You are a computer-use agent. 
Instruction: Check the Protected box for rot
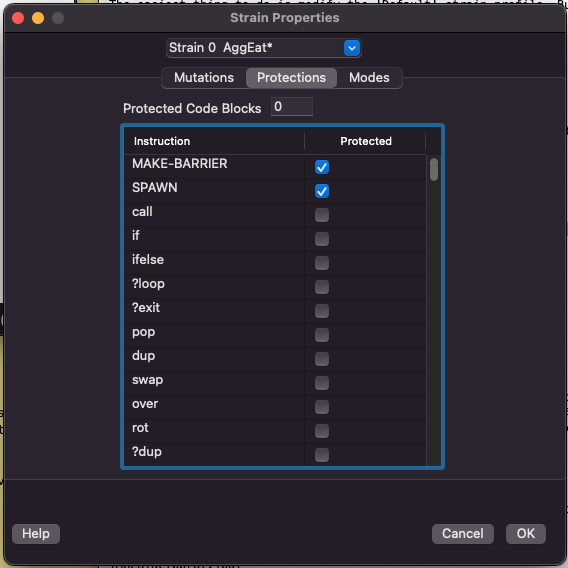322,431
